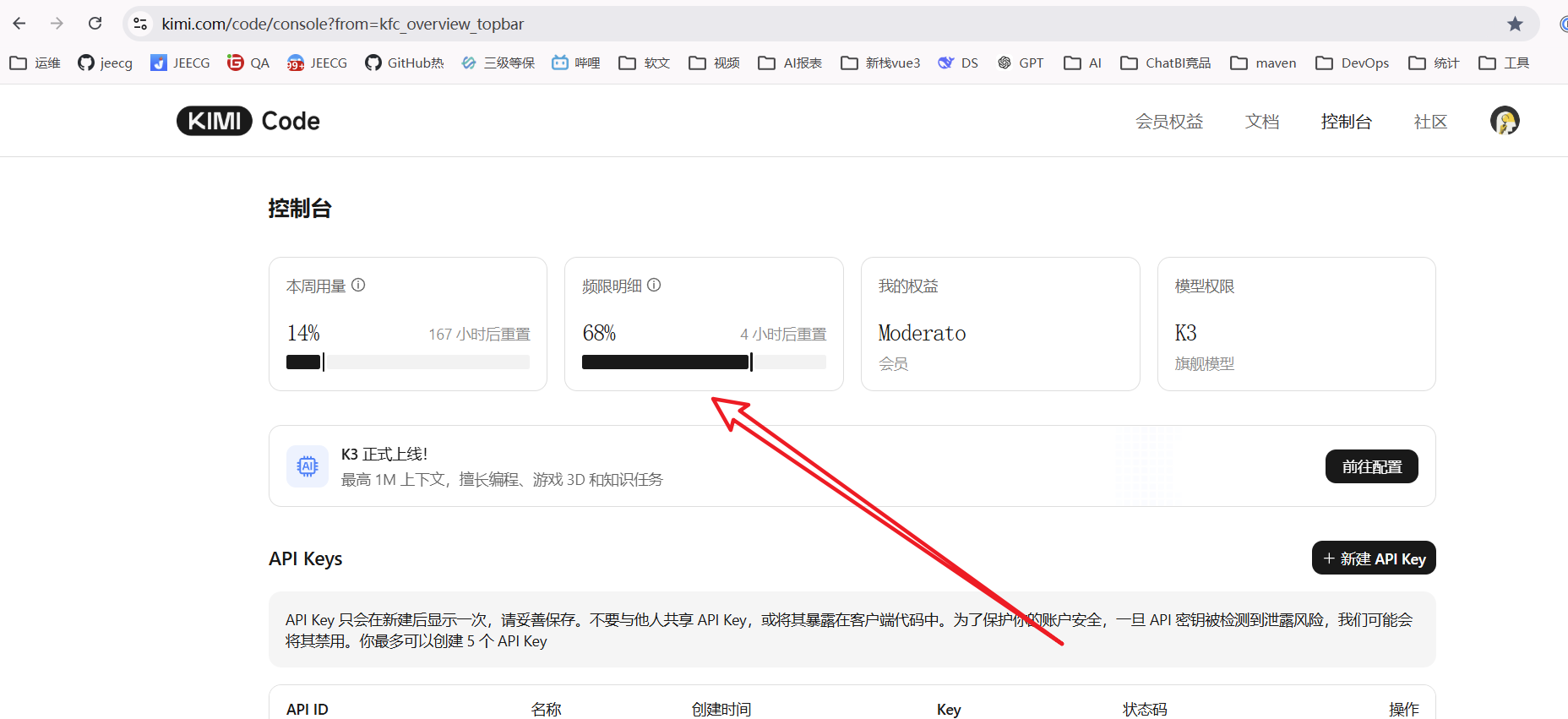Open the QA bookmark
This screenshot has height=719, width=1568.
pyautogui.click(x=248, y=63)
